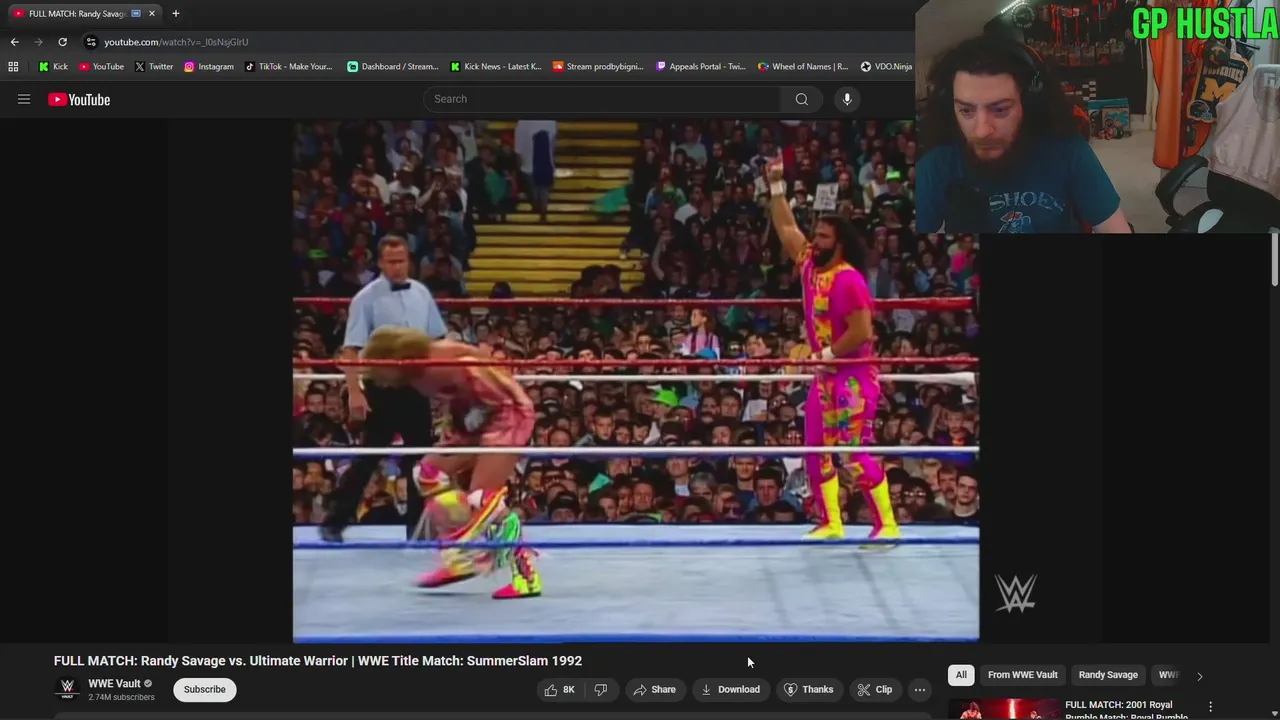Open the Appeals Portal bookmark
This screenshot has width=1280, height=720.
(x=700, y=67)
